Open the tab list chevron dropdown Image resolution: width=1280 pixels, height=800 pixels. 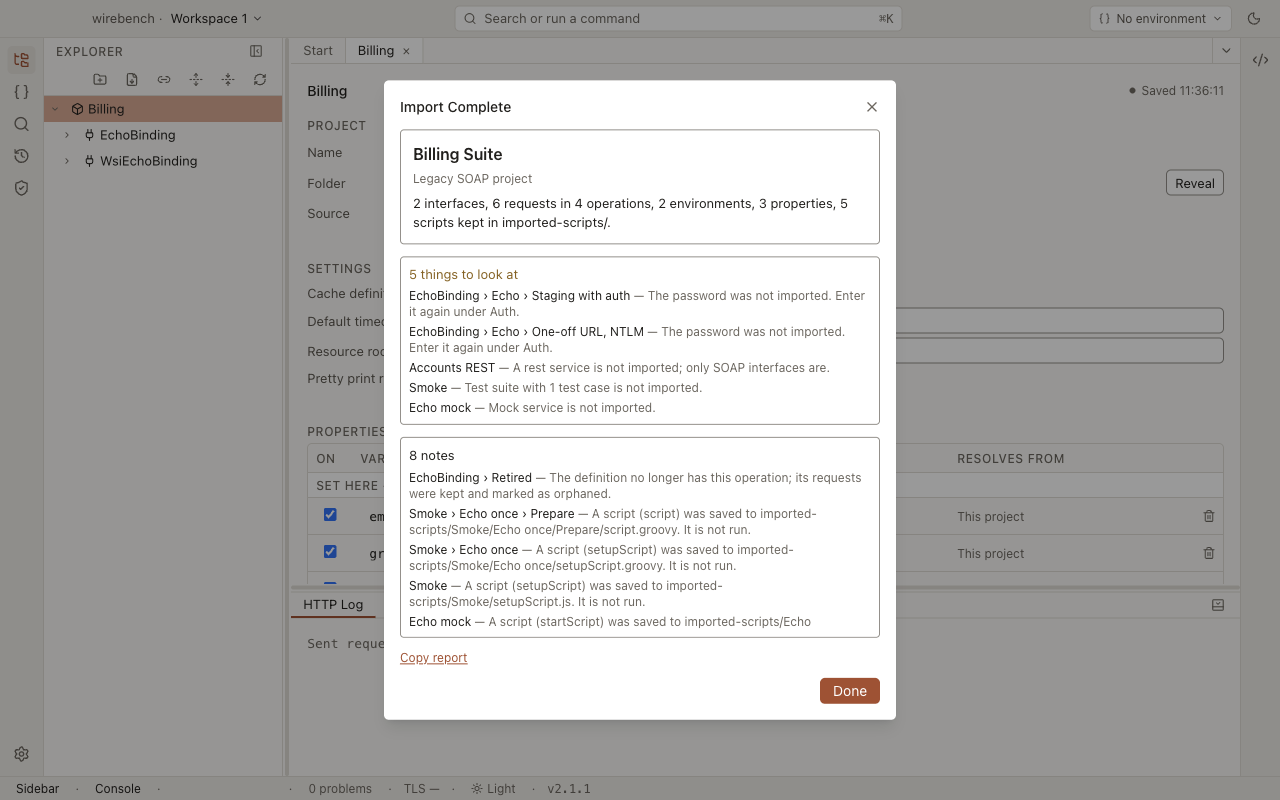[1226, 50]
